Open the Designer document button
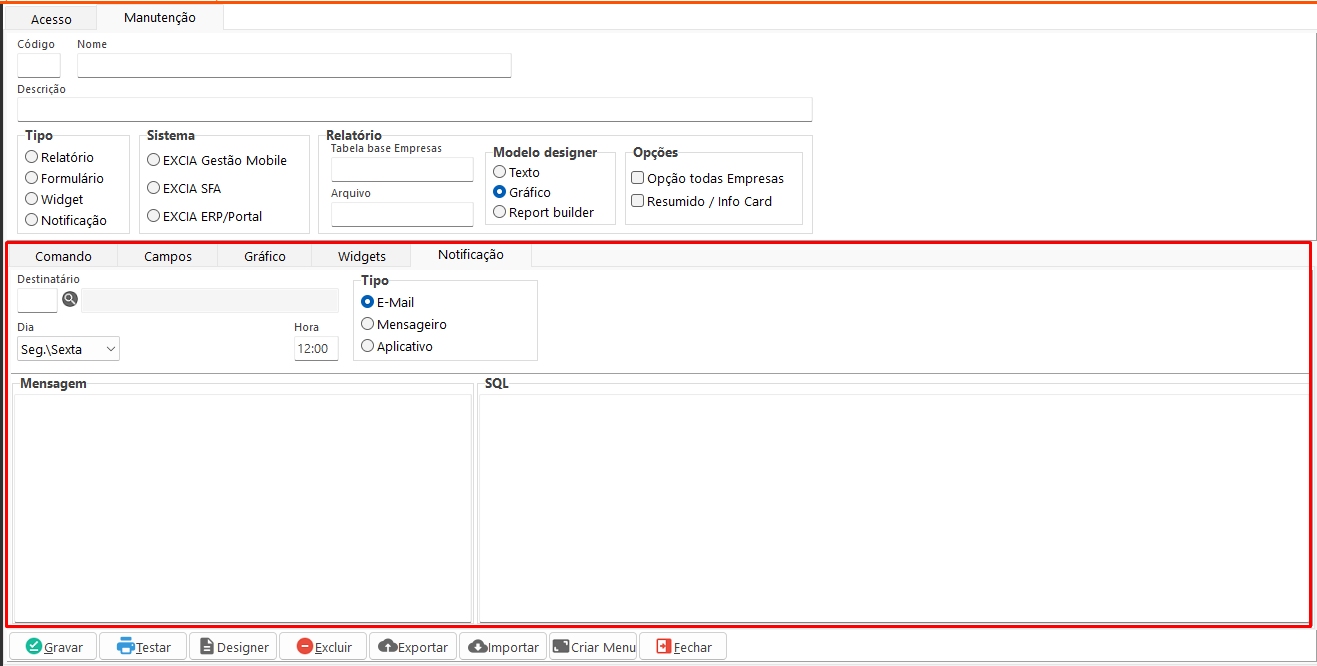The height and width of the screenshot is (666, 1317). coord(233,647)
